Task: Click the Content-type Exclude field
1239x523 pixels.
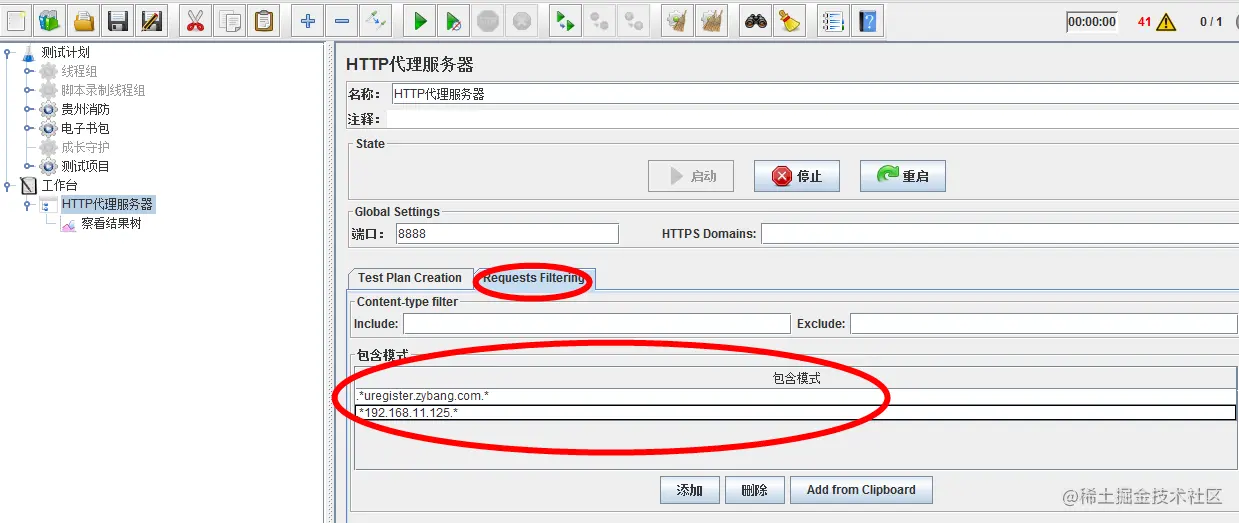Action: pos(1044,324)
